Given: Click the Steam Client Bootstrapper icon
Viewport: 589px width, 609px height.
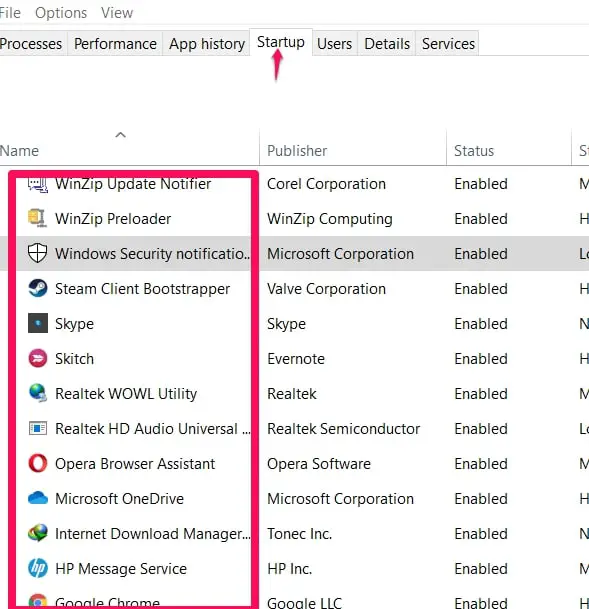Looking at the screenshot, I should pyautogui.click(x=38, y=288).
